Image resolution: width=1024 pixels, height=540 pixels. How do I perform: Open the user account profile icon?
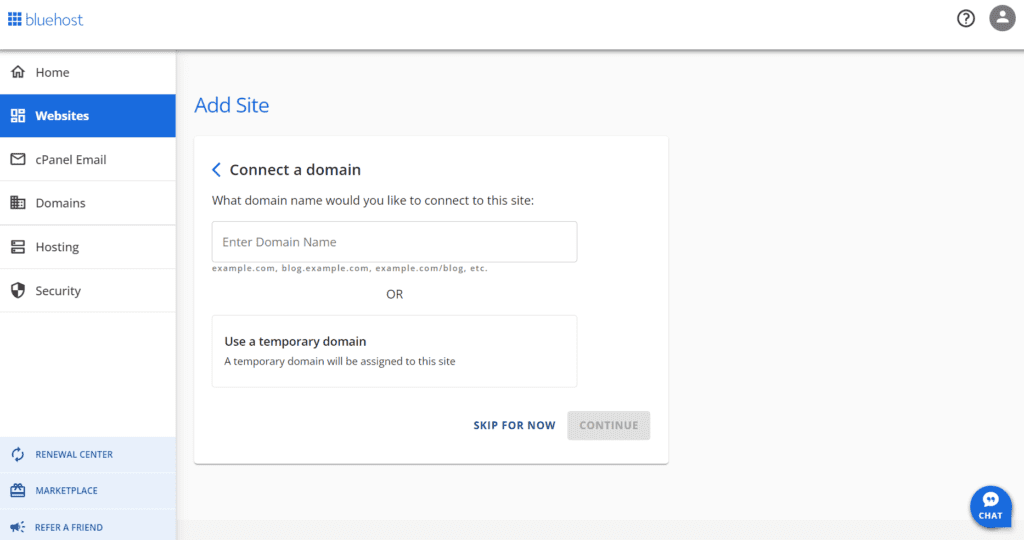coord(1002,18)
